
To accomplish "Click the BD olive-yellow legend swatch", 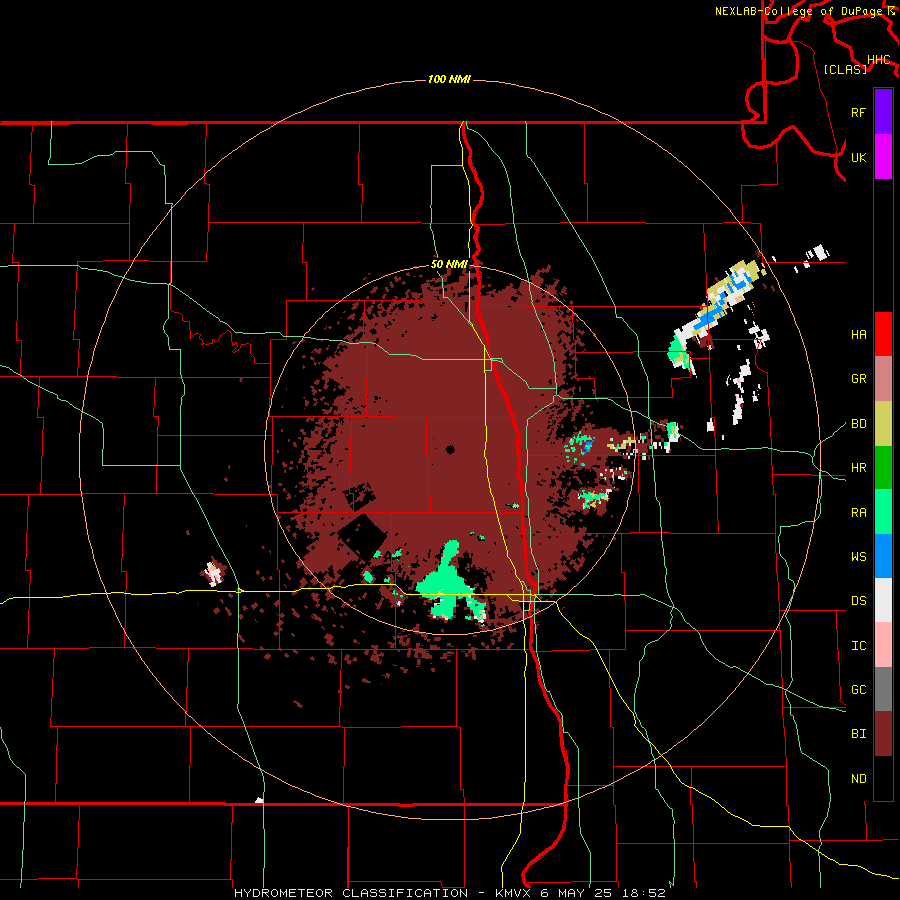I will [x=883, y=424].
